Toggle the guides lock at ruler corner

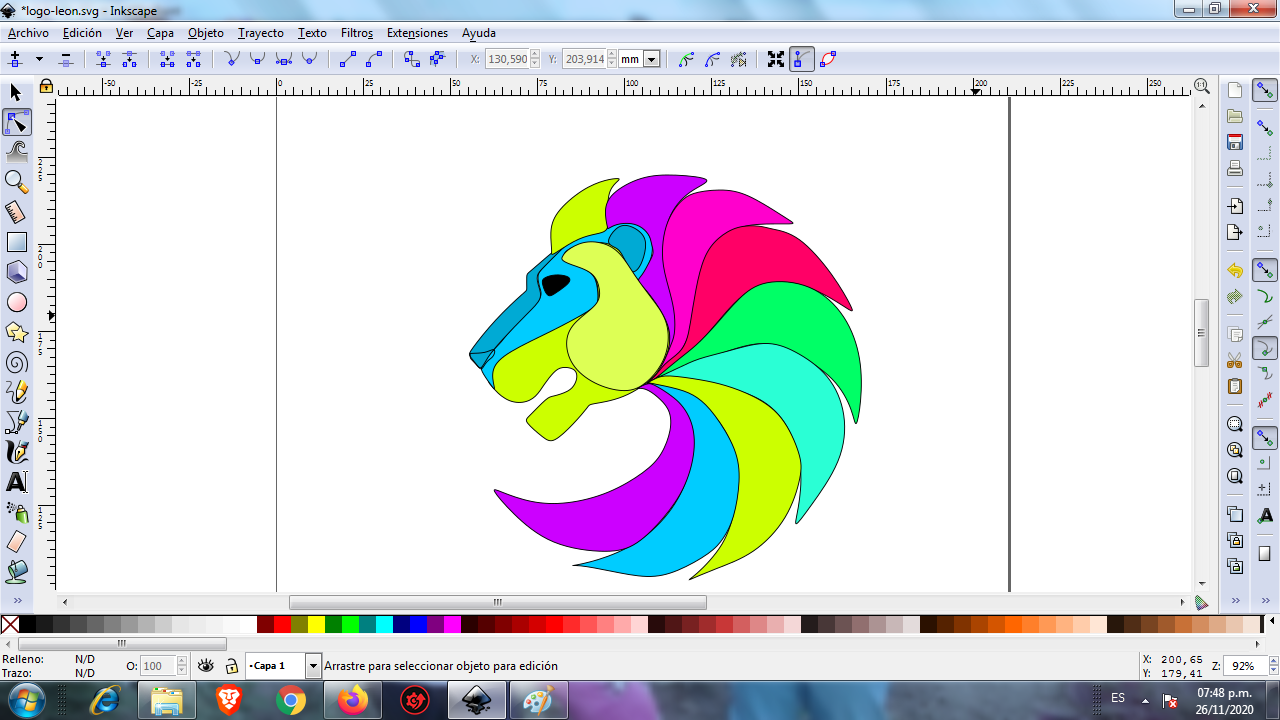coord(46,86)
